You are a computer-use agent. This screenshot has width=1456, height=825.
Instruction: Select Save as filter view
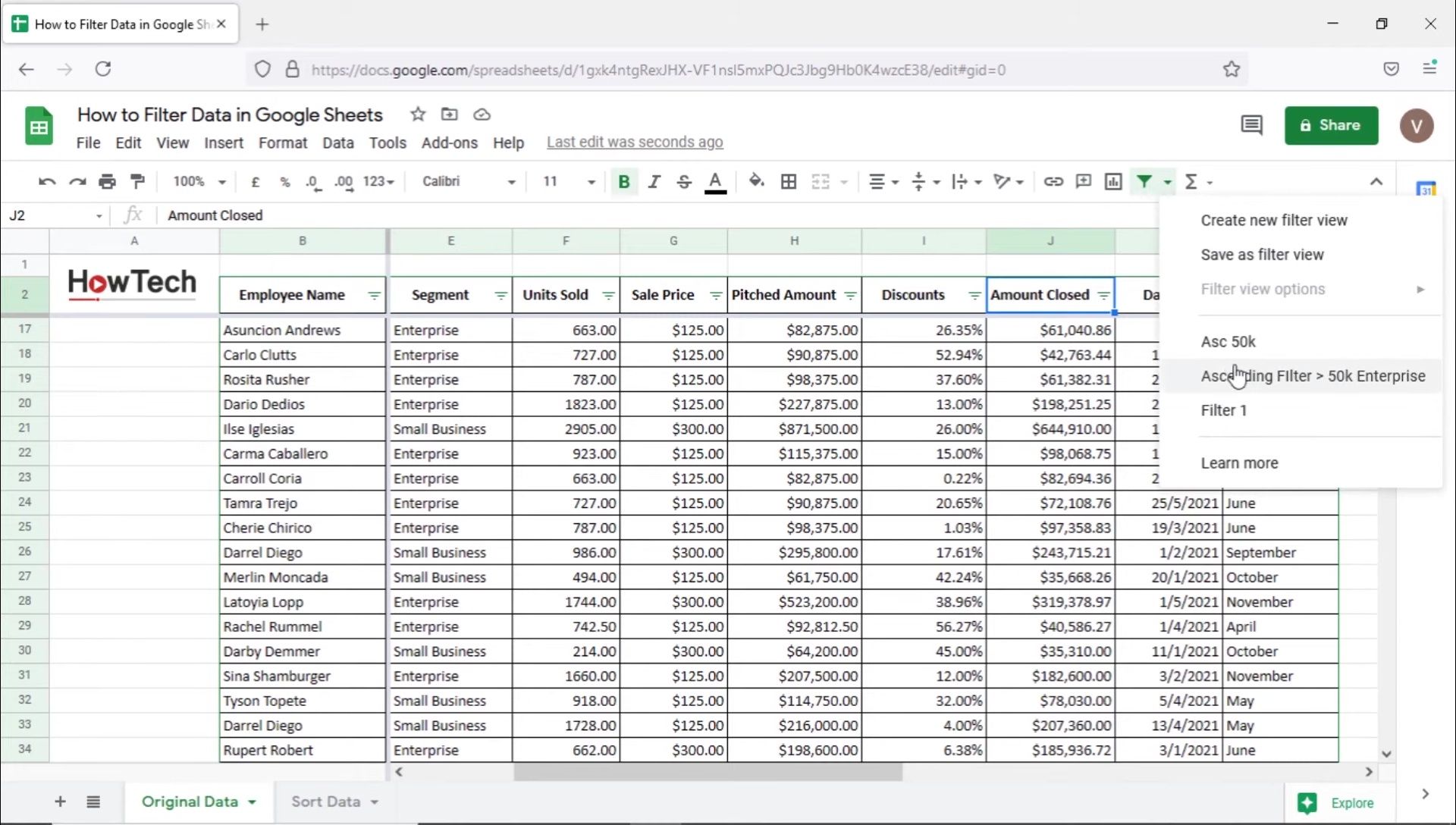pos(1263,255)
